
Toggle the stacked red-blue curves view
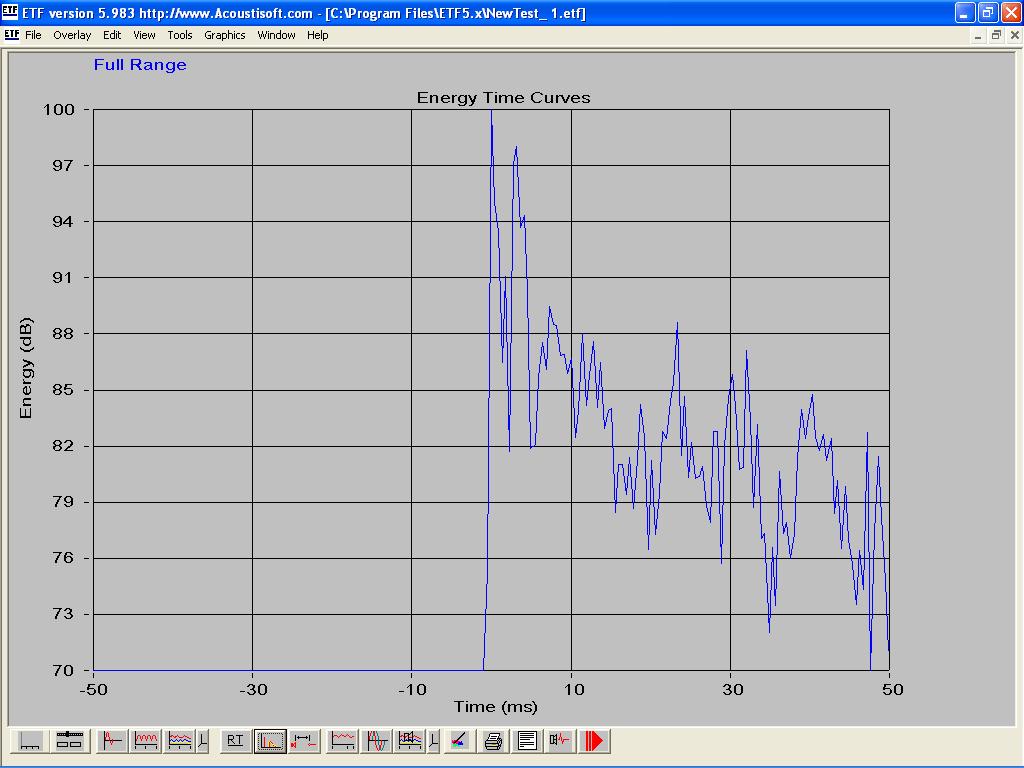point(180,741)
